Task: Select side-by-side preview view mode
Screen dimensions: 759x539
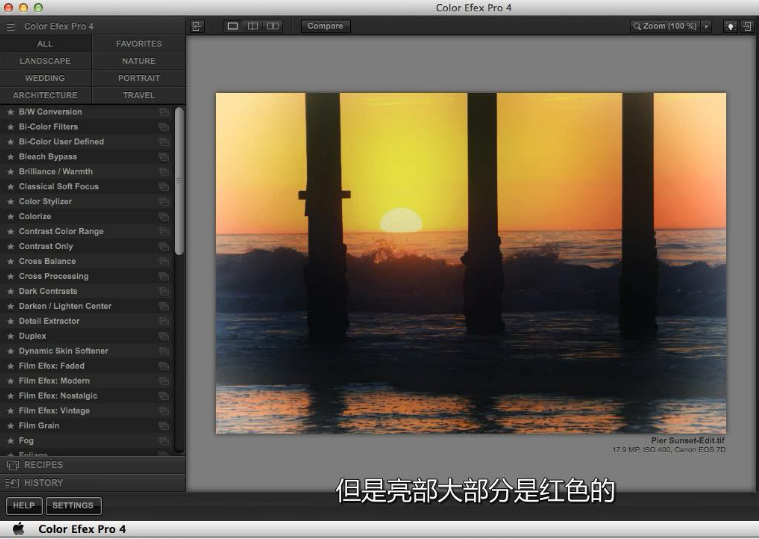Action: (273, 26)
